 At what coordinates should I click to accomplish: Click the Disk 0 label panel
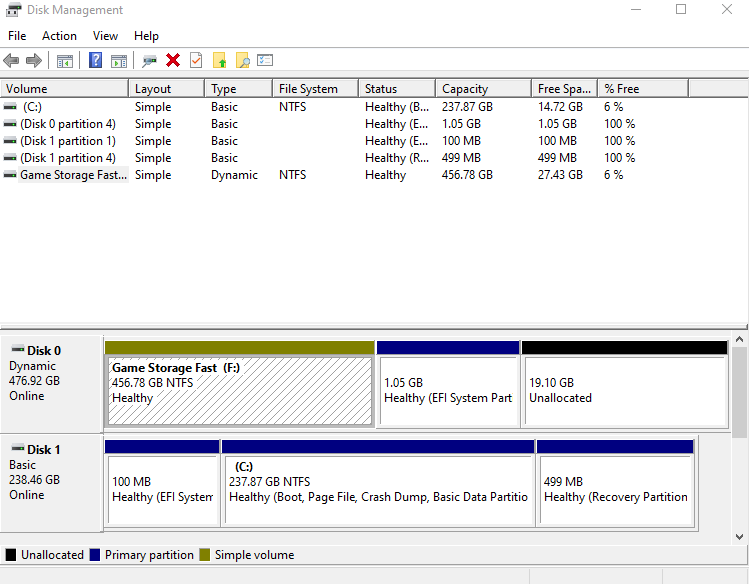(x=52, y=381)
